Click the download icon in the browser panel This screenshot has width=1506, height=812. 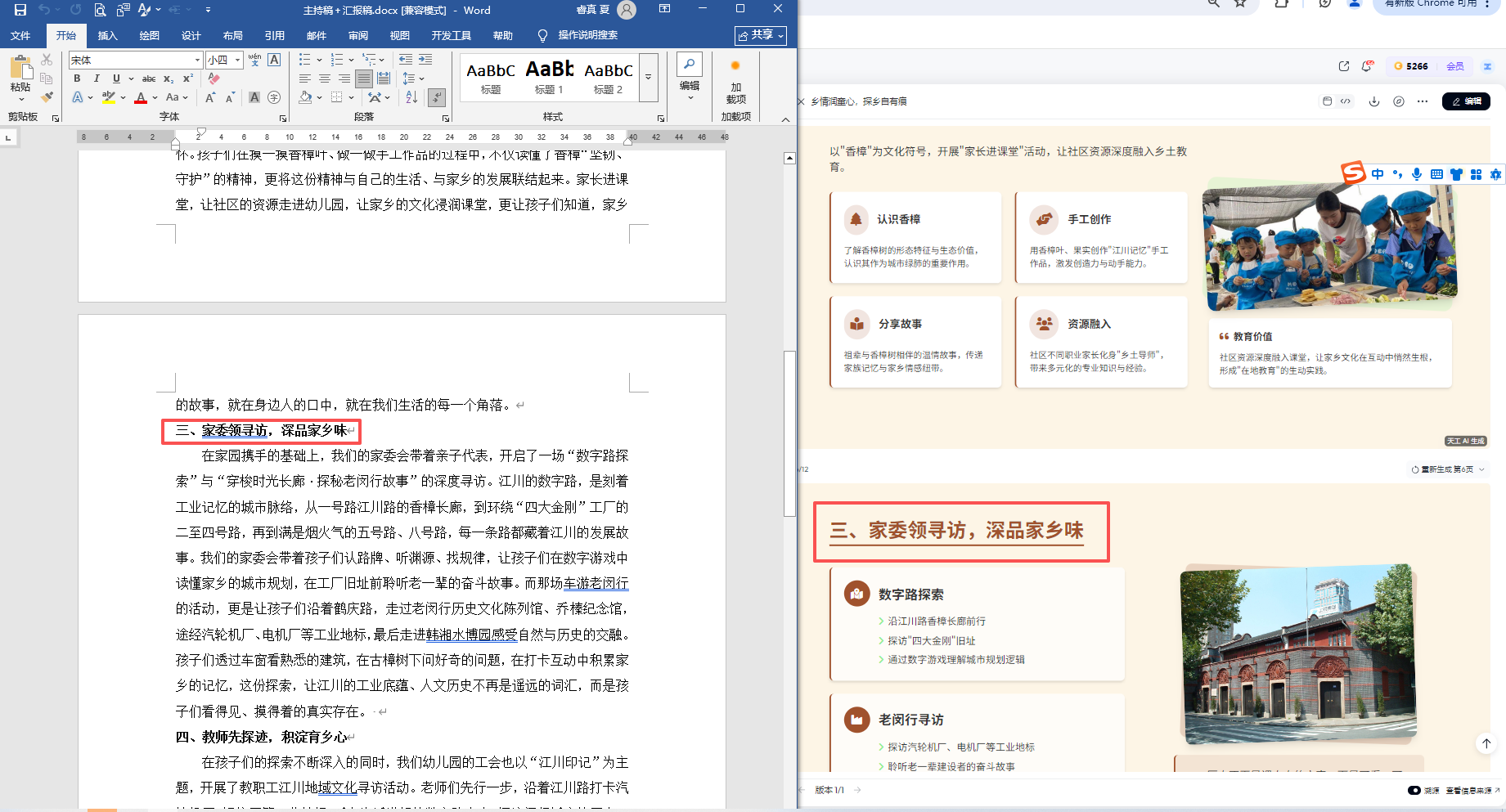point(1374,101)
